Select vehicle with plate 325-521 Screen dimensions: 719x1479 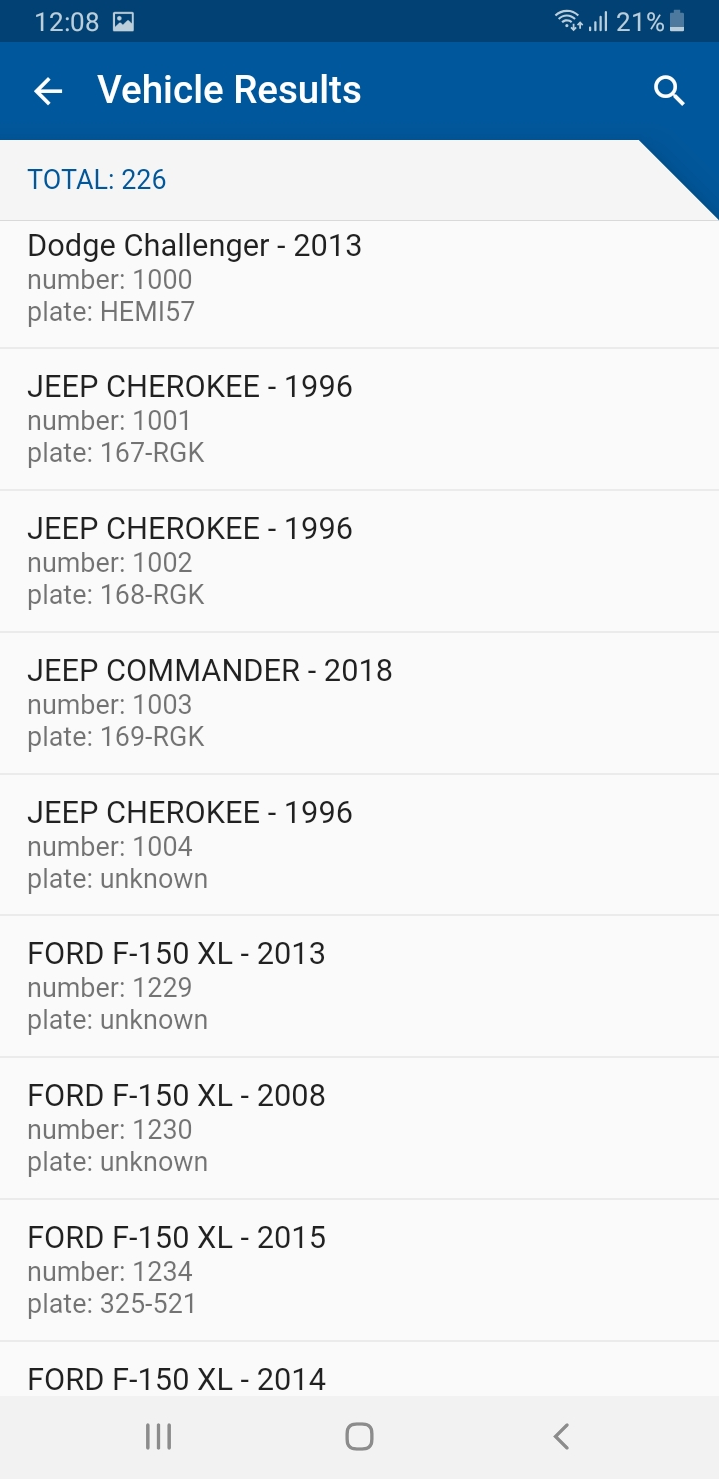359,1270
